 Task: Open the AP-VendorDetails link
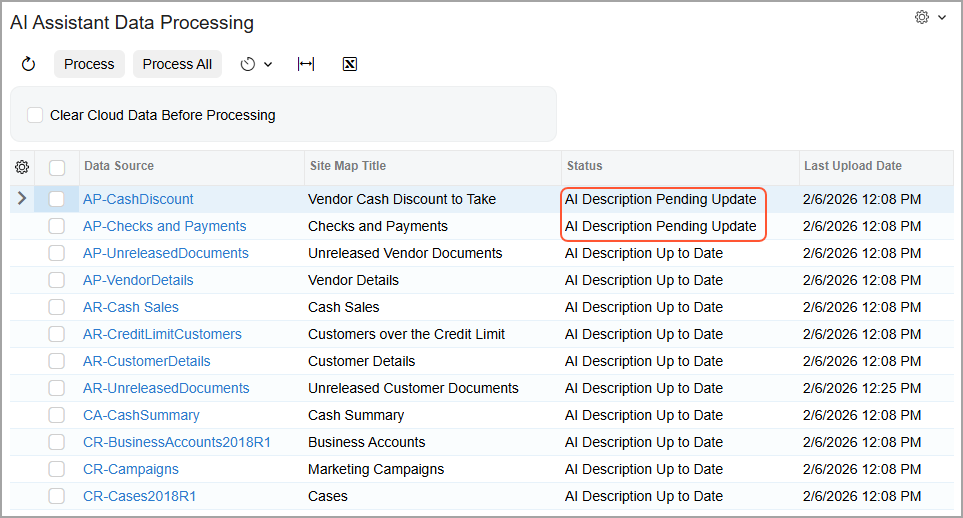pyautogui.click(x=138, y=280)
